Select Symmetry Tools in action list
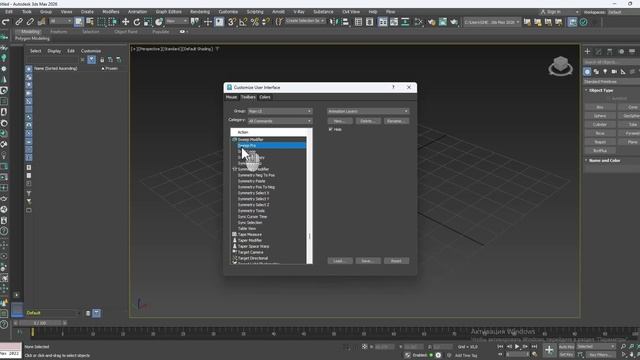The height and width of the screenshot is (360, 640). (x=251, y=211)
